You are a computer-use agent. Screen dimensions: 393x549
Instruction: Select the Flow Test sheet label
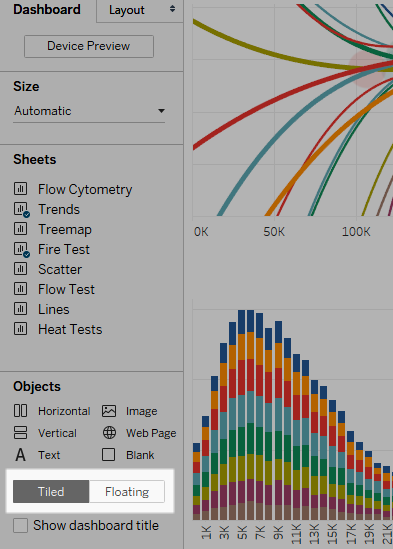(66, 289)
